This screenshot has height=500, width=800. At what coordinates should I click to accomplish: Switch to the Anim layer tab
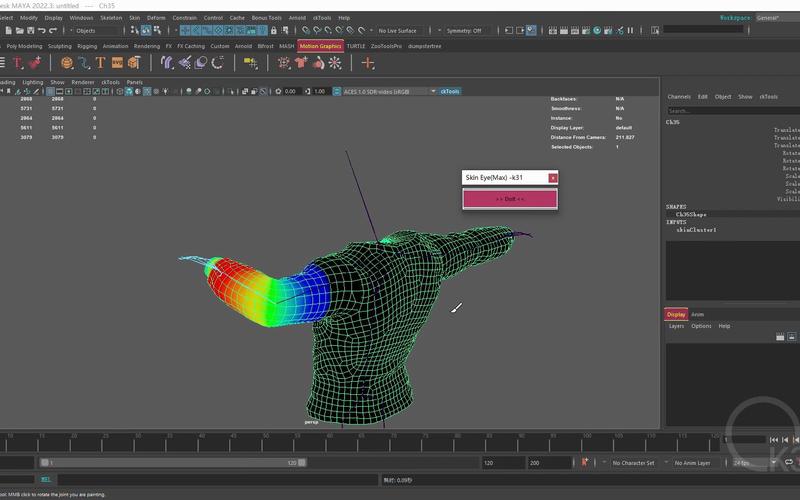pos(698,314)
